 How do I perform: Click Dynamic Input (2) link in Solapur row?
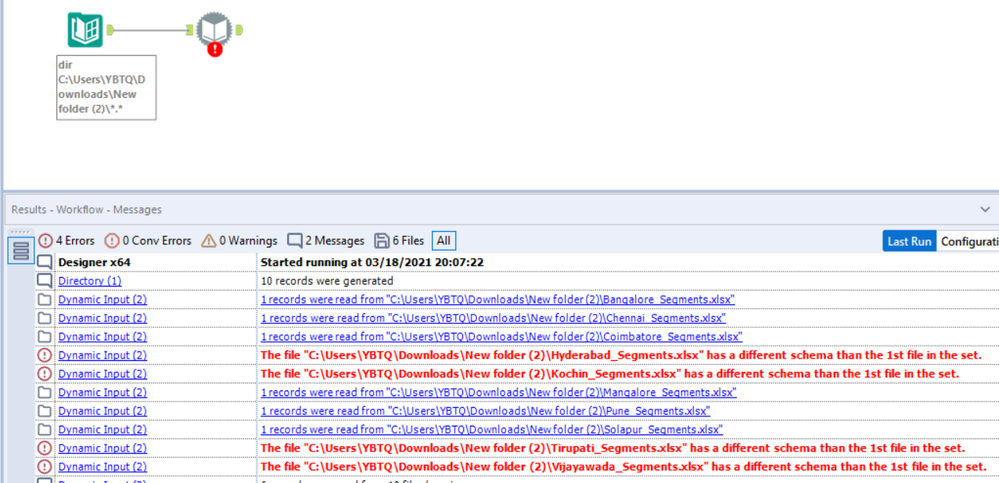pyautogui.click(x=103, y=429)
